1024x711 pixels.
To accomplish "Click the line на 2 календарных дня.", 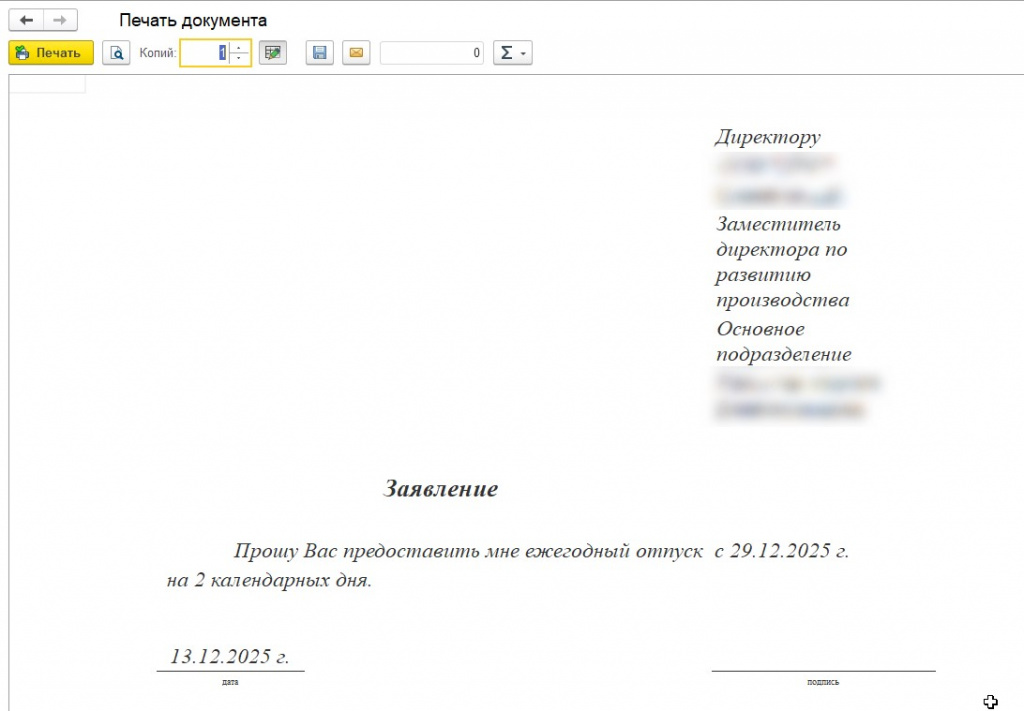I will tap(269, 580).
